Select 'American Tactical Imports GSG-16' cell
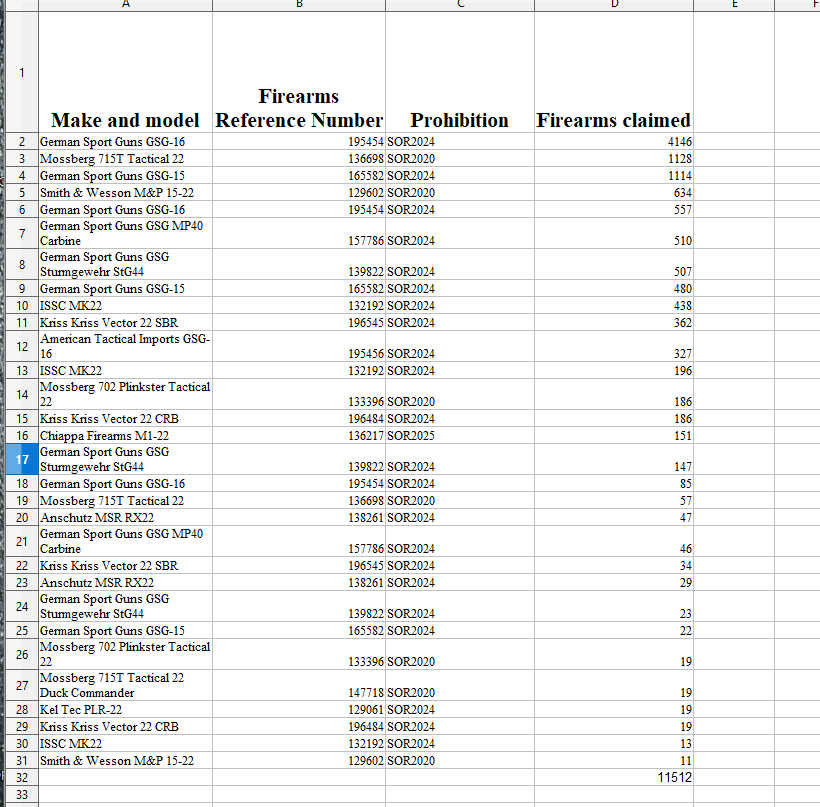This screenshot has width=820, height=807. pos(126,346)
